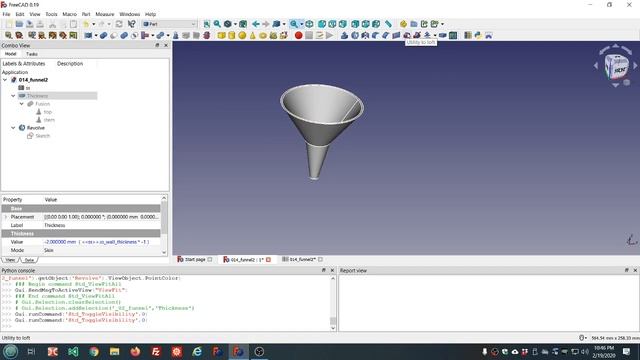Click the Thickness Value property field
Screen dimensions: 640x360
click(102, 242)
